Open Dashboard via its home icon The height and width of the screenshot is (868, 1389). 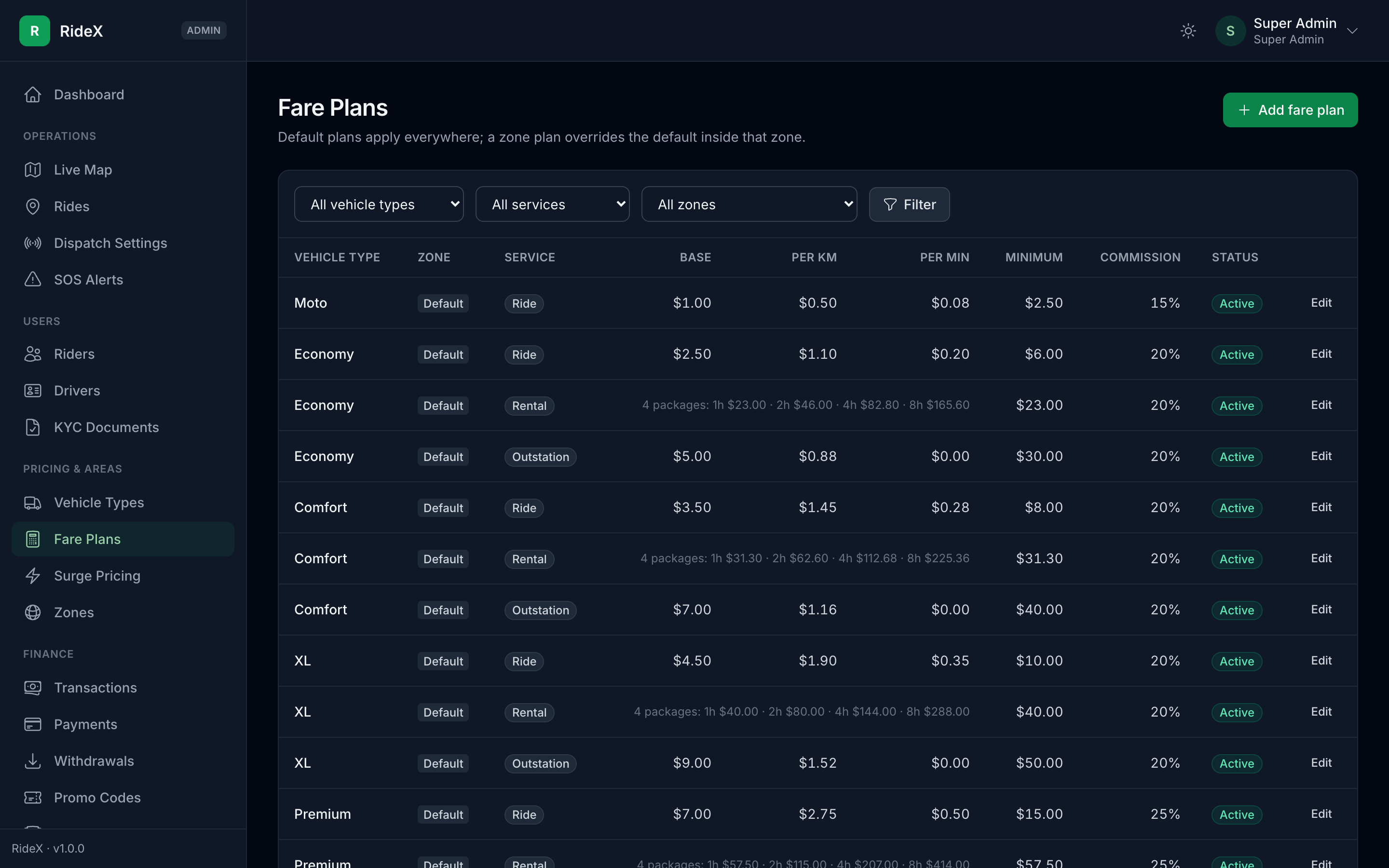coord(33,95)
